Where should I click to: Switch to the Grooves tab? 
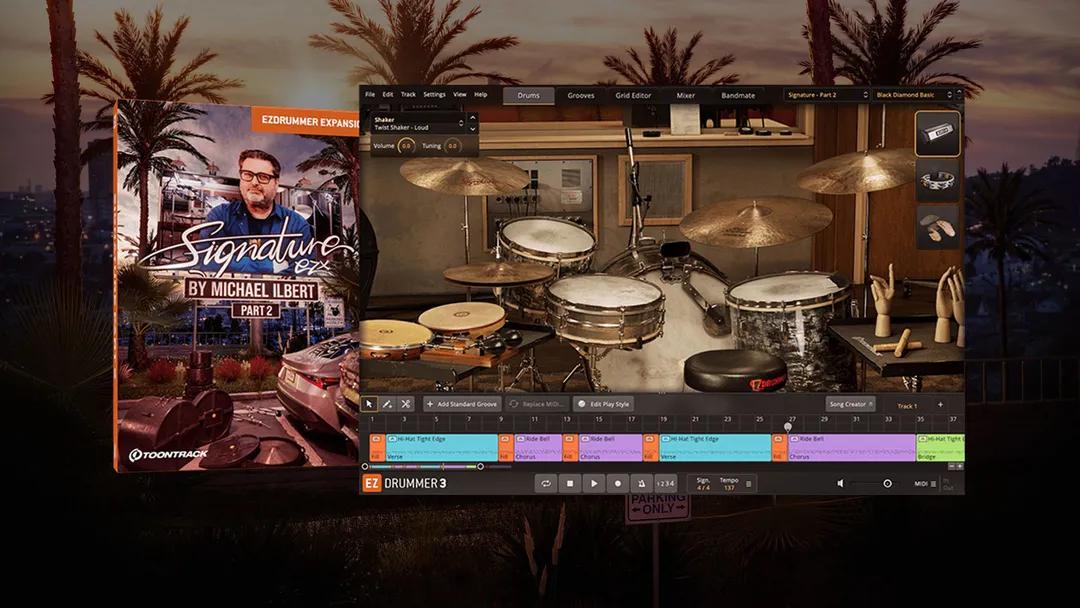(581, 95)
